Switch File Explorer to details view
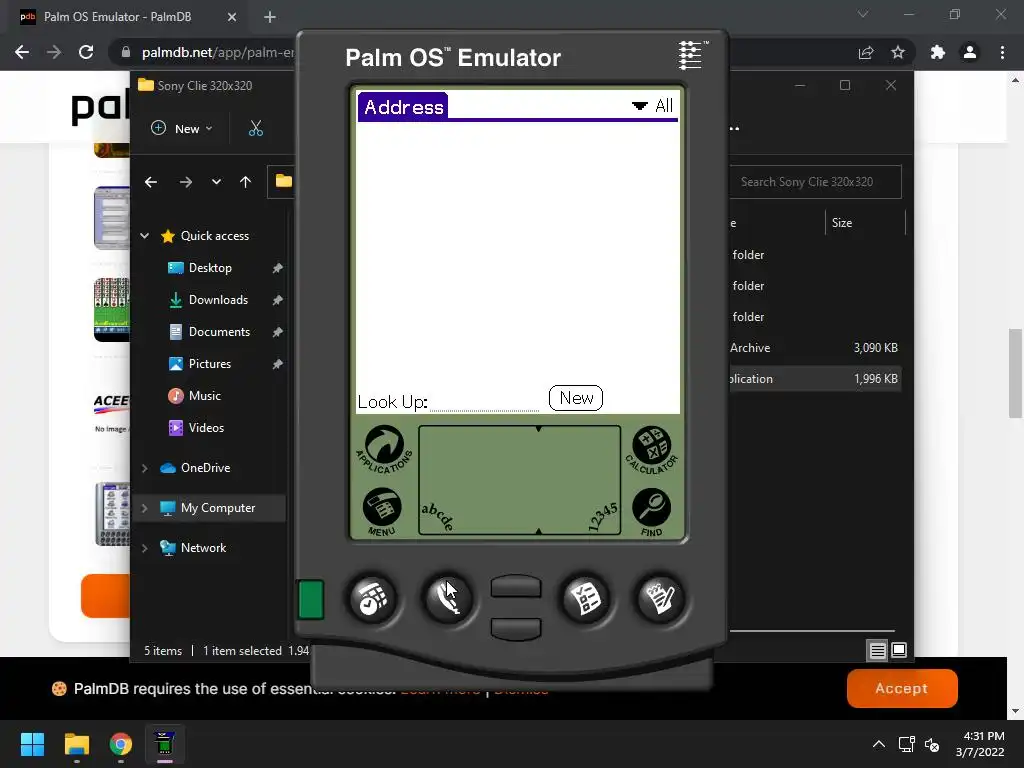Image resolution: width=1024 pixels, height=768 pixels. click(x=877, y=650)
